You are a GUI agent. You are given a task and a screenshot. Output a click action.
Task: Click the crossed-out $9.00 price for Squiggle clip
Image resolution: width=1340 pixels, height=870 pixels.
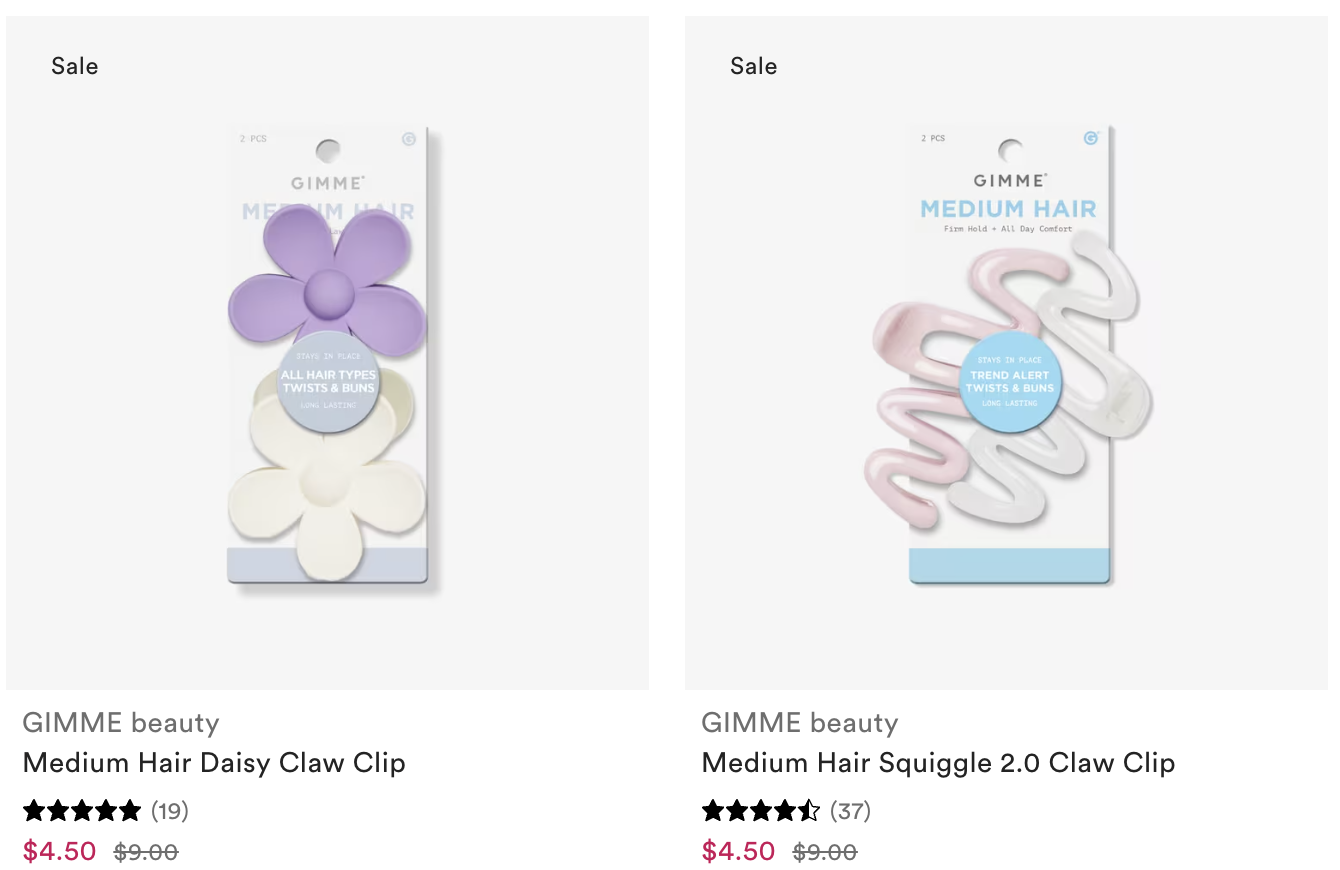click(x=825, y=852)
